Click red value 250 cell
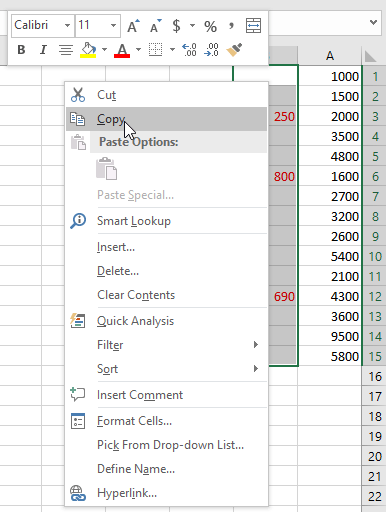 [283, 116]
